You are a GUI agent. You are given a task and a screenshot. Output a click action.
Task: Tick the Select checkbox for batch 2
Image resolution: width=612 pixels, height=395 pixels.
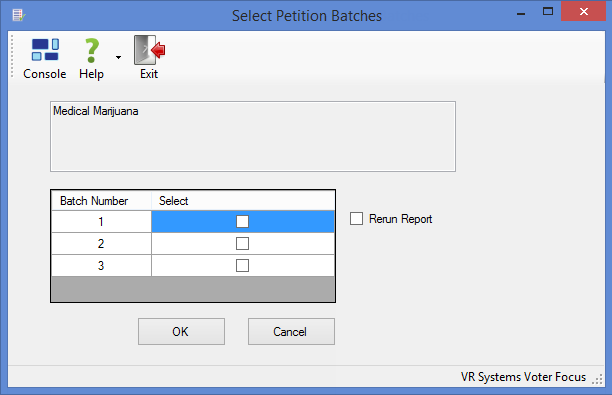[x=242, y=244]
